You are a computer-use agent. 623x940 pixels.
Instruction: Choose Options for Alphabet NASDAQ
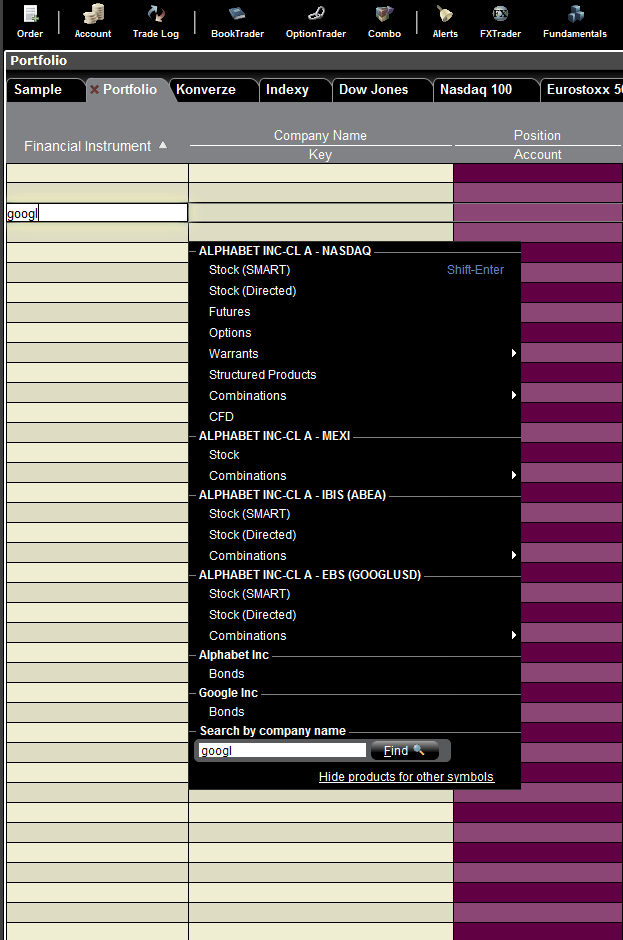point(230,333)
